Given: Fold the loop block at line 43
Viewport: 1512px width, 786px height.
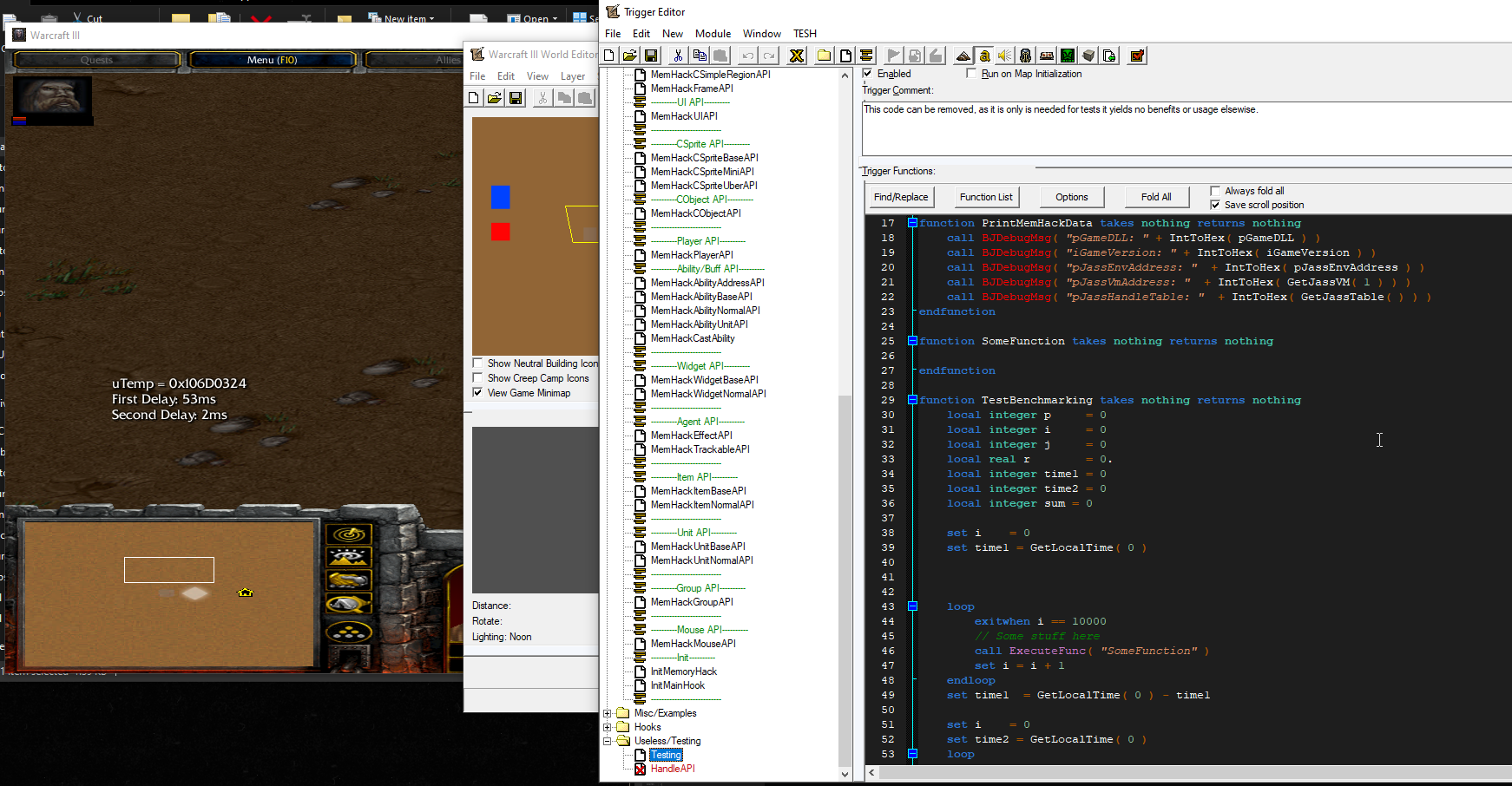Looking at the screenshot, I should point(912,606).
